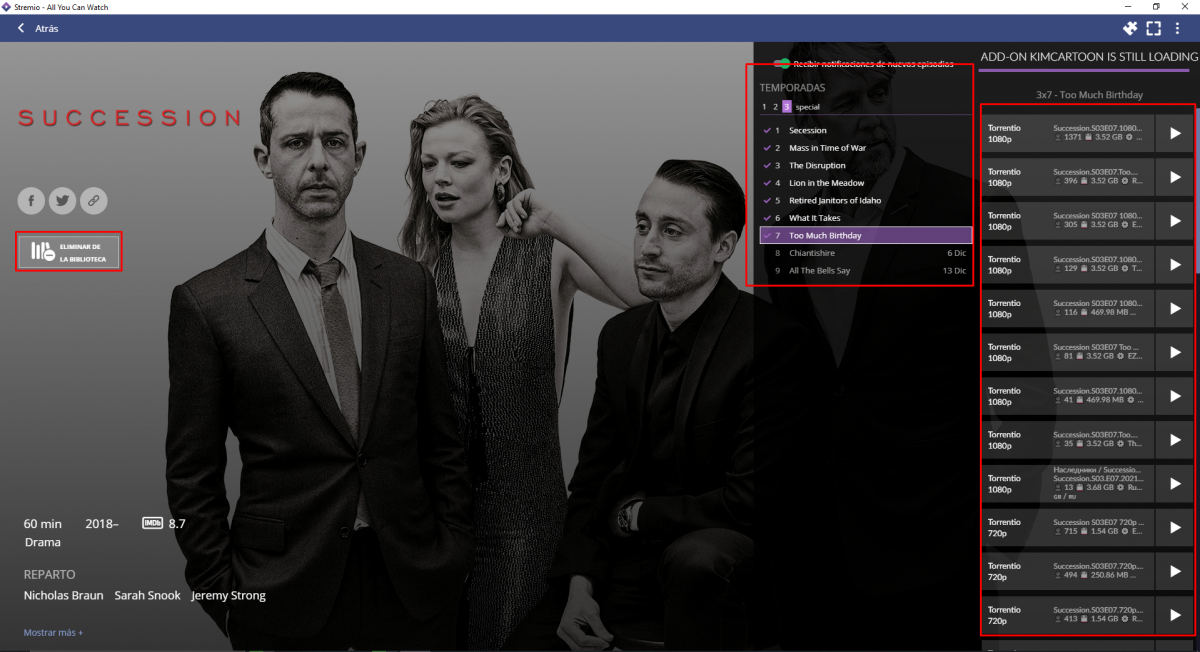Toggle watched checkmark for The Disruption
Screen dimensions: 1200x652
tap(767, 165)
